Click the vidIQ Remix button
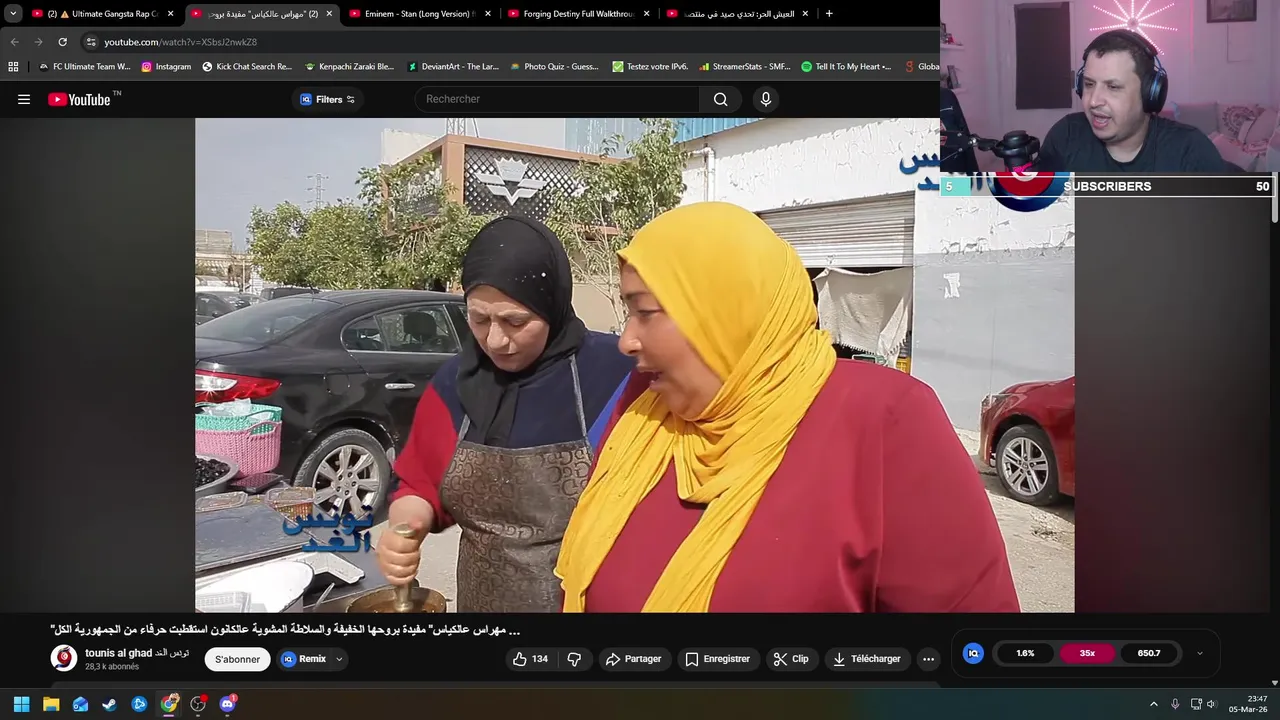The height and width of the screenshot is (720, 1280). (304, 659)
